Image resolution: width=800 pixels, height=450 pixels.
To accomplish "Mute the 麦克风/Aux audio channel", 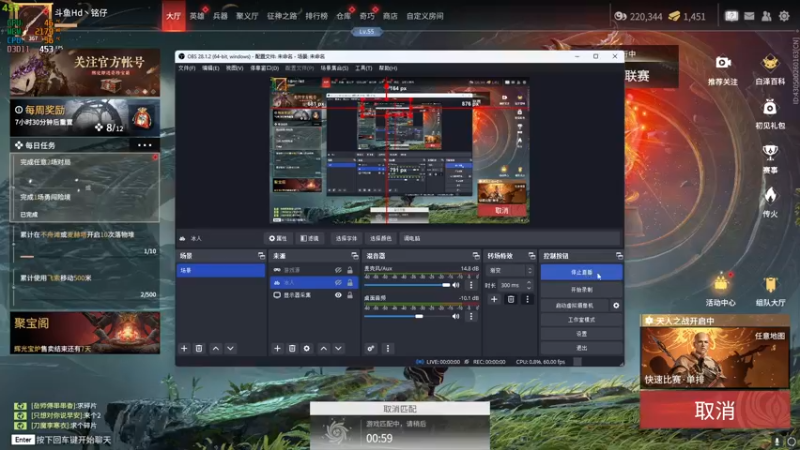I will pyautogui.click(x=456, y=285).
